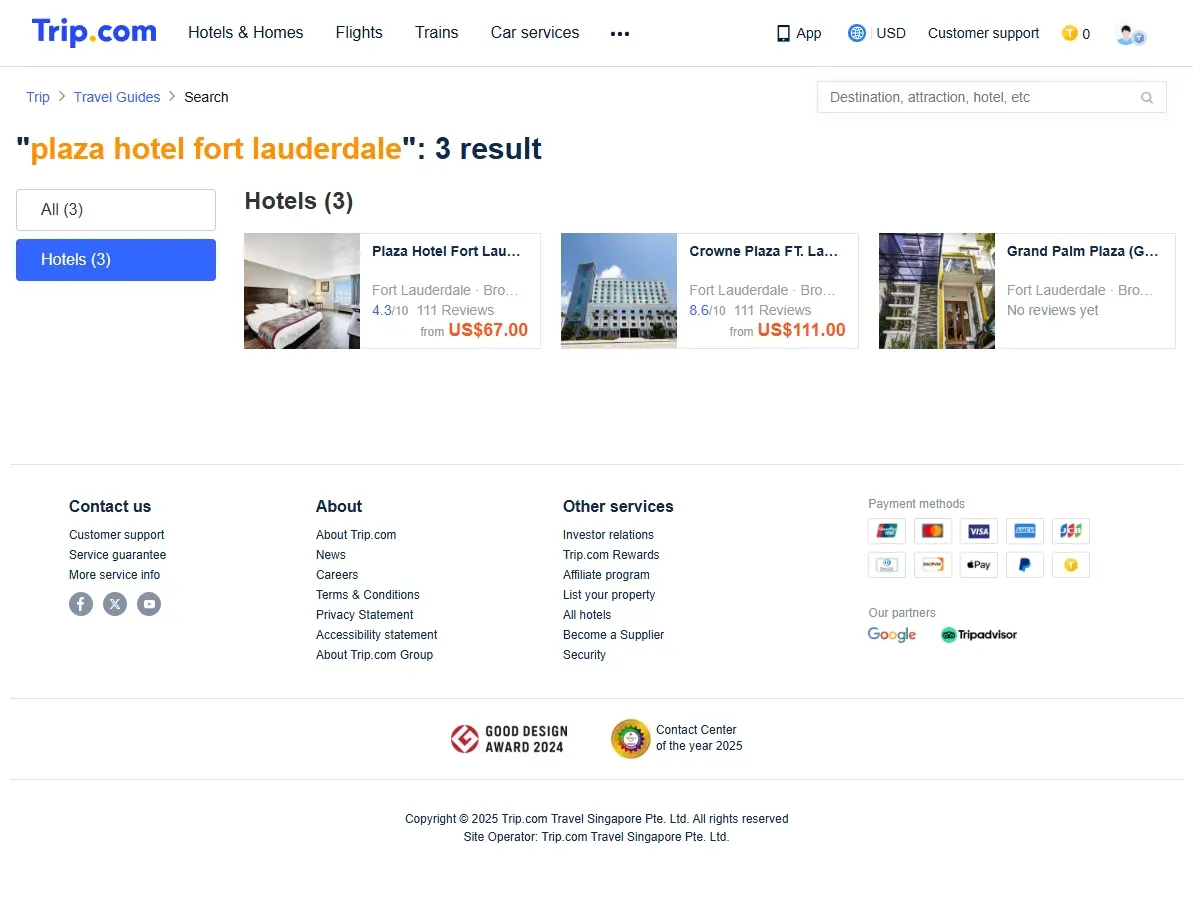Click the Trip.com logo
This screenshot has height=921, width=1193.
[94, 32]
